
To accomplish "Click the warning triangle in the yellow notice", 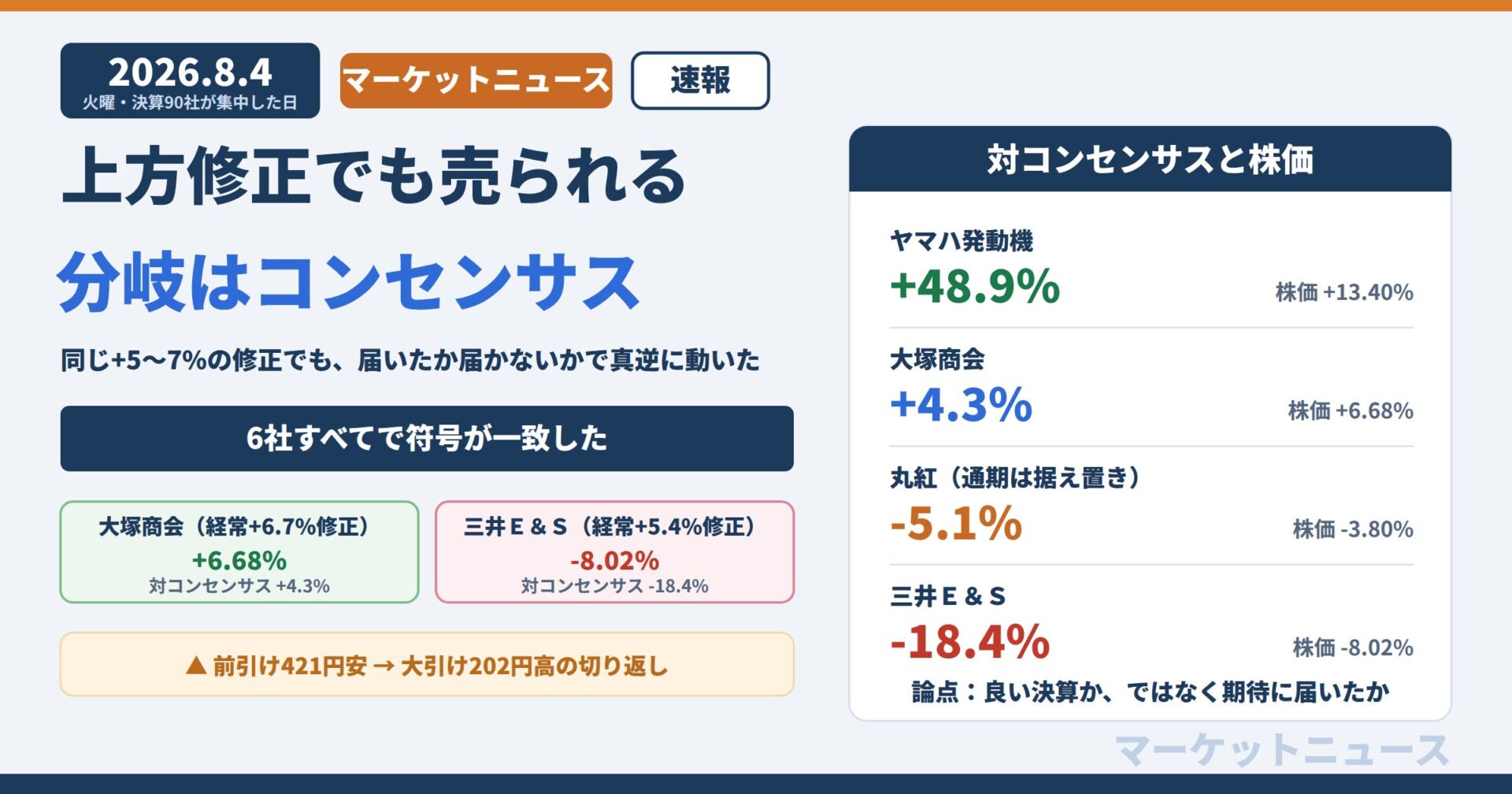I will 196,666.
